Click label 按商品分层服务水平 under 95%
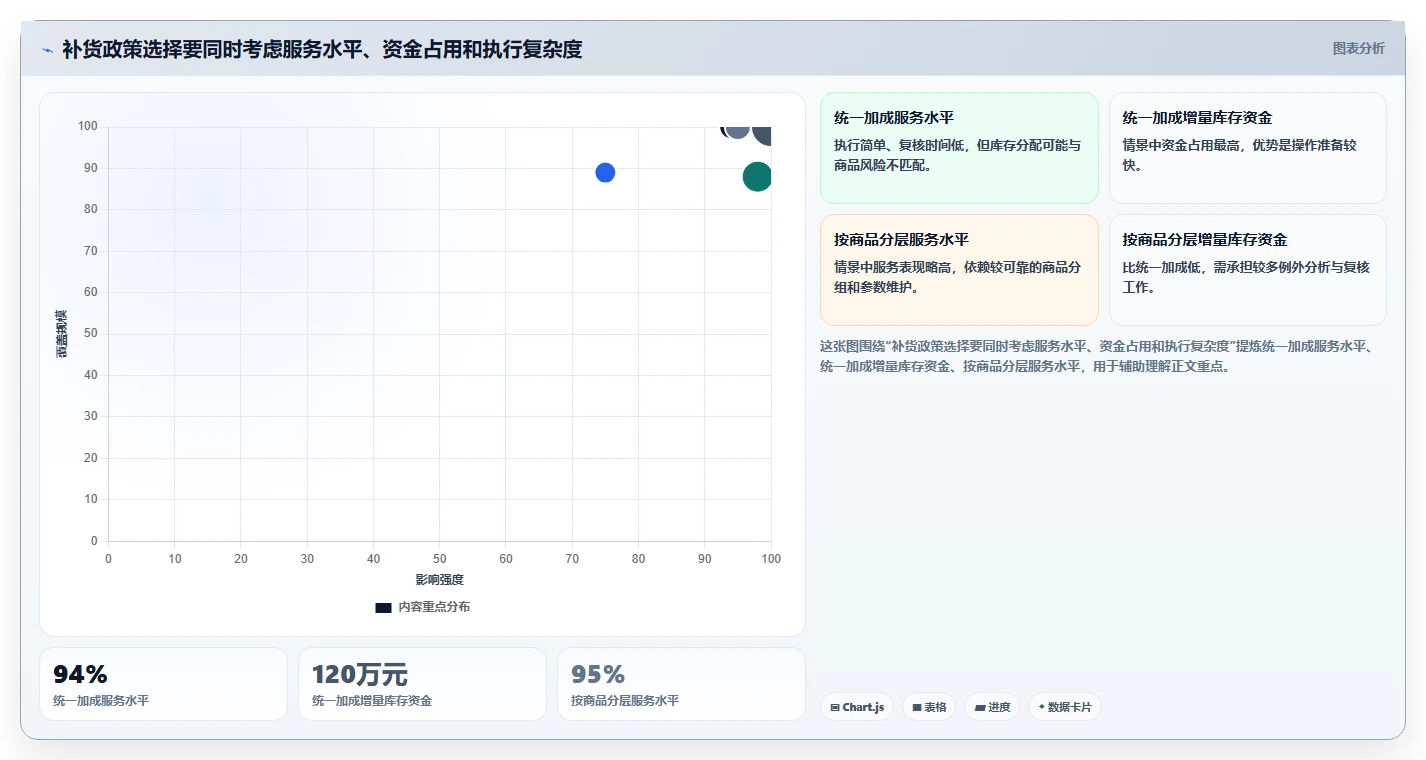The height and width of the screenshot is (760, 1426). (x=625, y=701)
